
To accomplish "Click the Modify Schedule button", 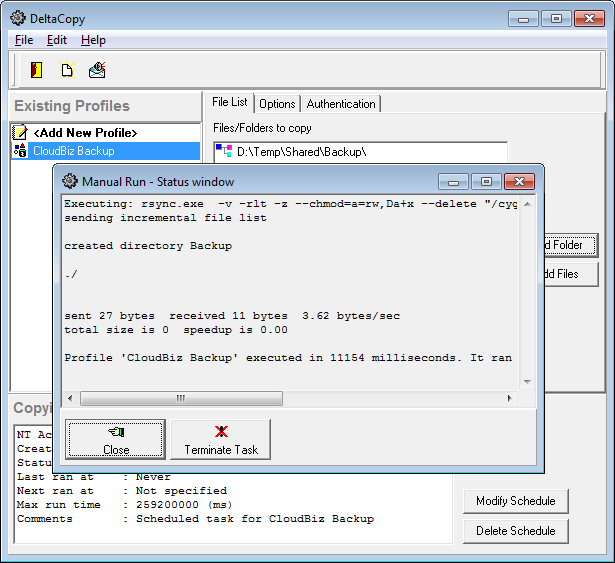I will point(515,500).
